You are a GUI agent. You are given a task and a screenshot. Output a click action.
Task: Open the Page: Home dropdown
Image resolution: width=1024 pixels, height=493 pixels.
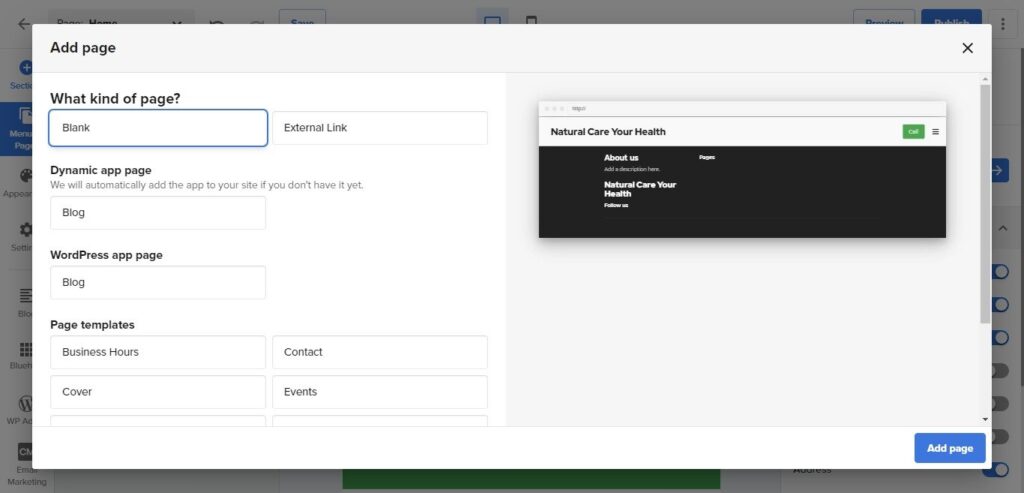[x=121, y=23]
